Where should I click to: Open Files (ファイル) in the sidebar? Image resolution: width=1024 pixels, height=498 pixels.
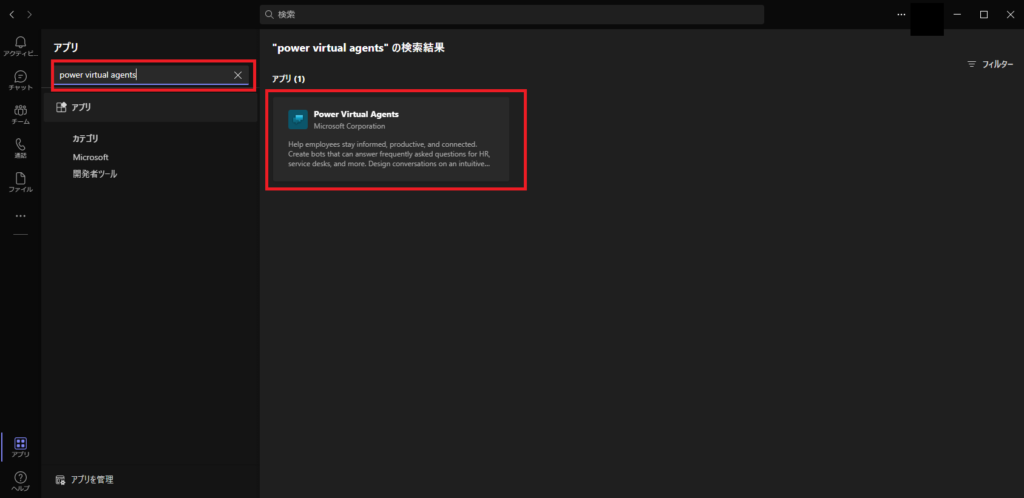pyautogui.click(x=20, y=182)
